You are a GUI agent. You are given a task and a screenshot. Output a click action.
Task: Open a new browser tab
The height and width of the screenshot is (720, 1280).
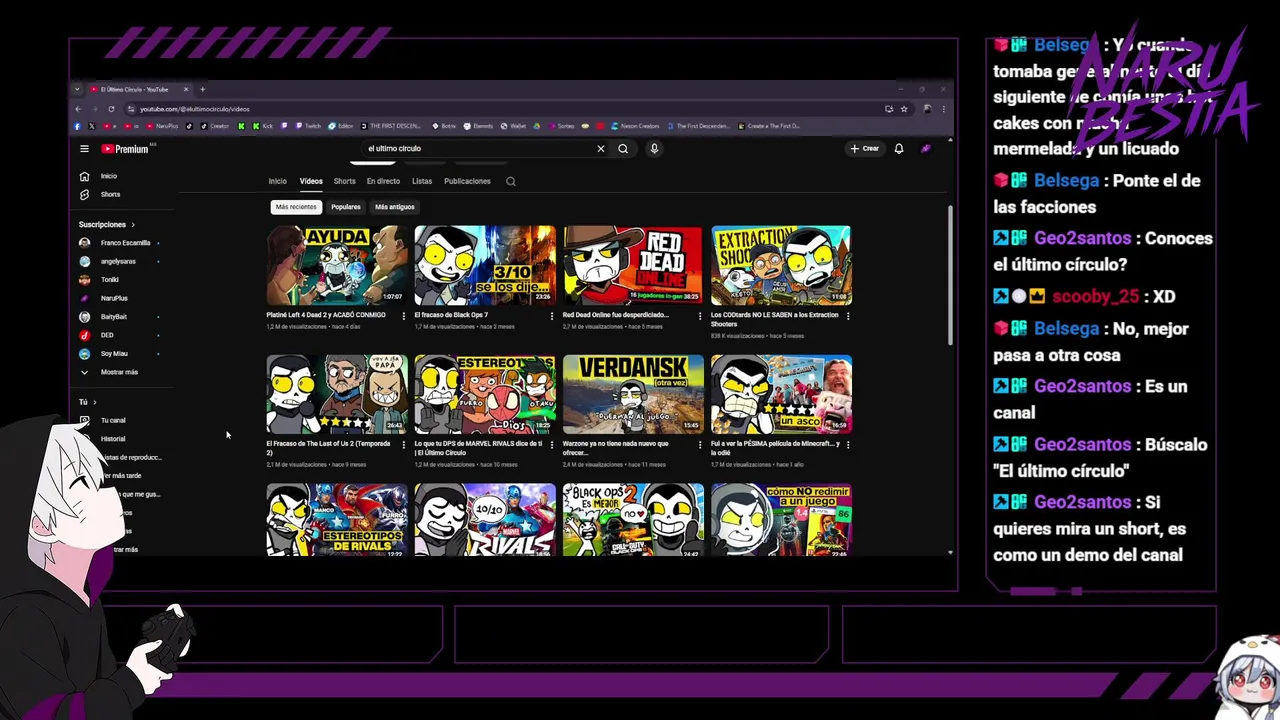(x=203, y=89)
